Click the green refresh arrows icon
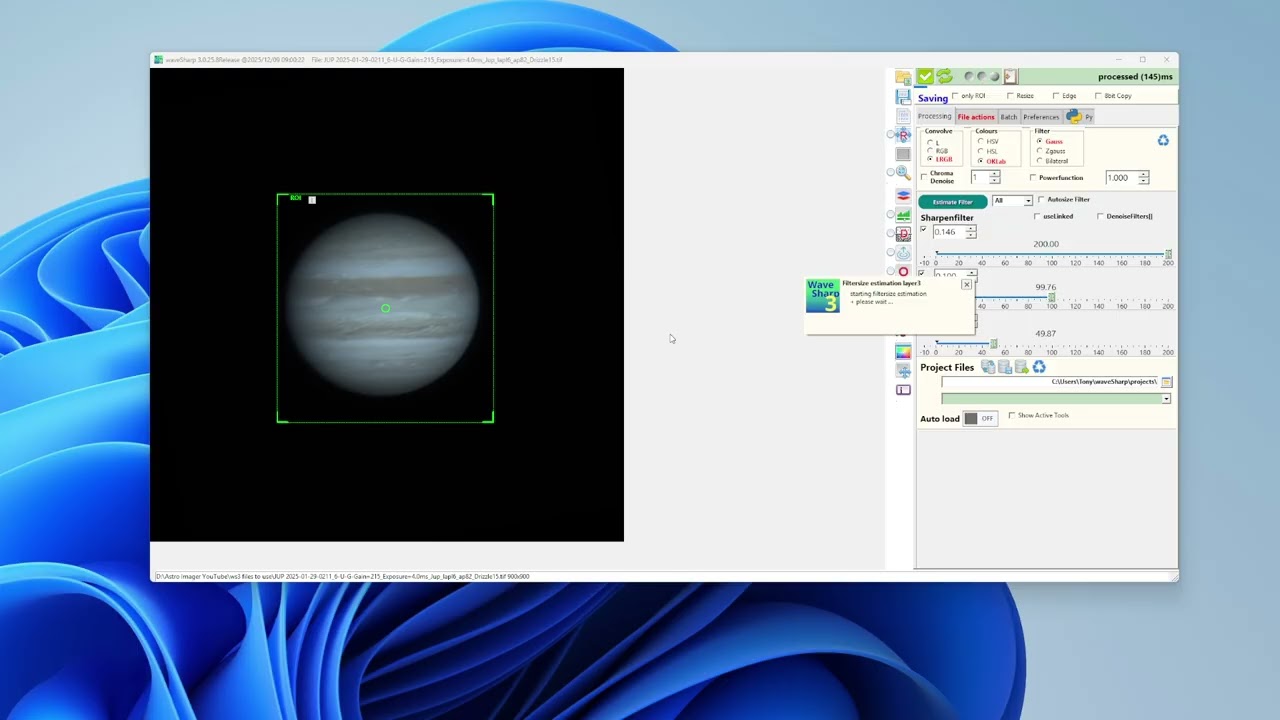The width and height of the screenshot is (1280, 720). point(944,76)
